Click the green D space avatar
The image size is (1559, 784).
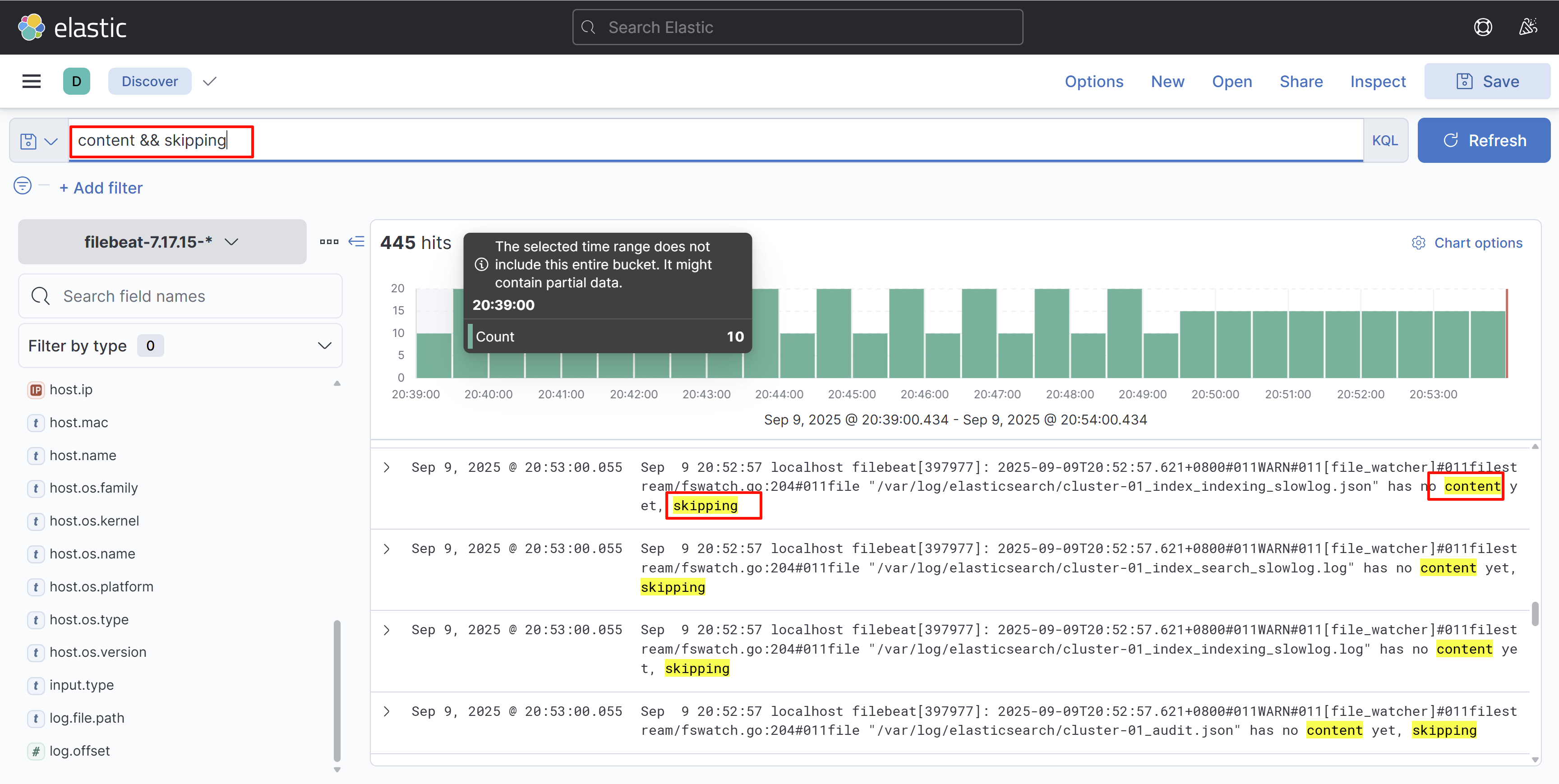[x=76, y=81]
